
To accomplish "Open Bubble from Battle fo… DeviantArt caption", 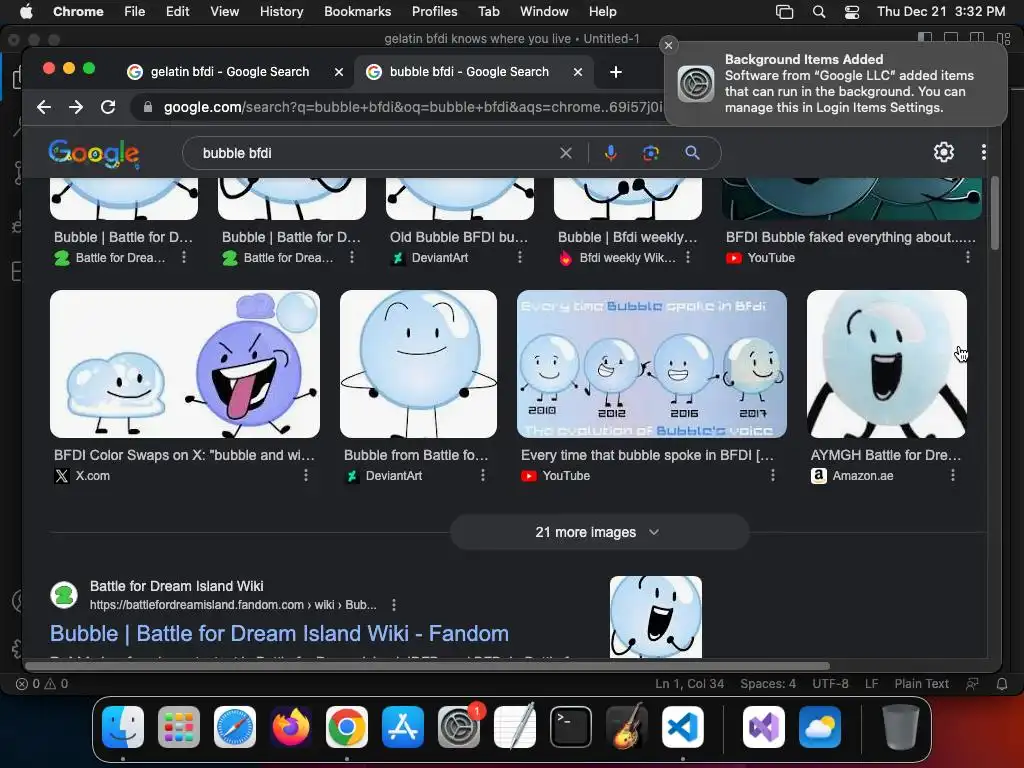I will pos(416,455).
